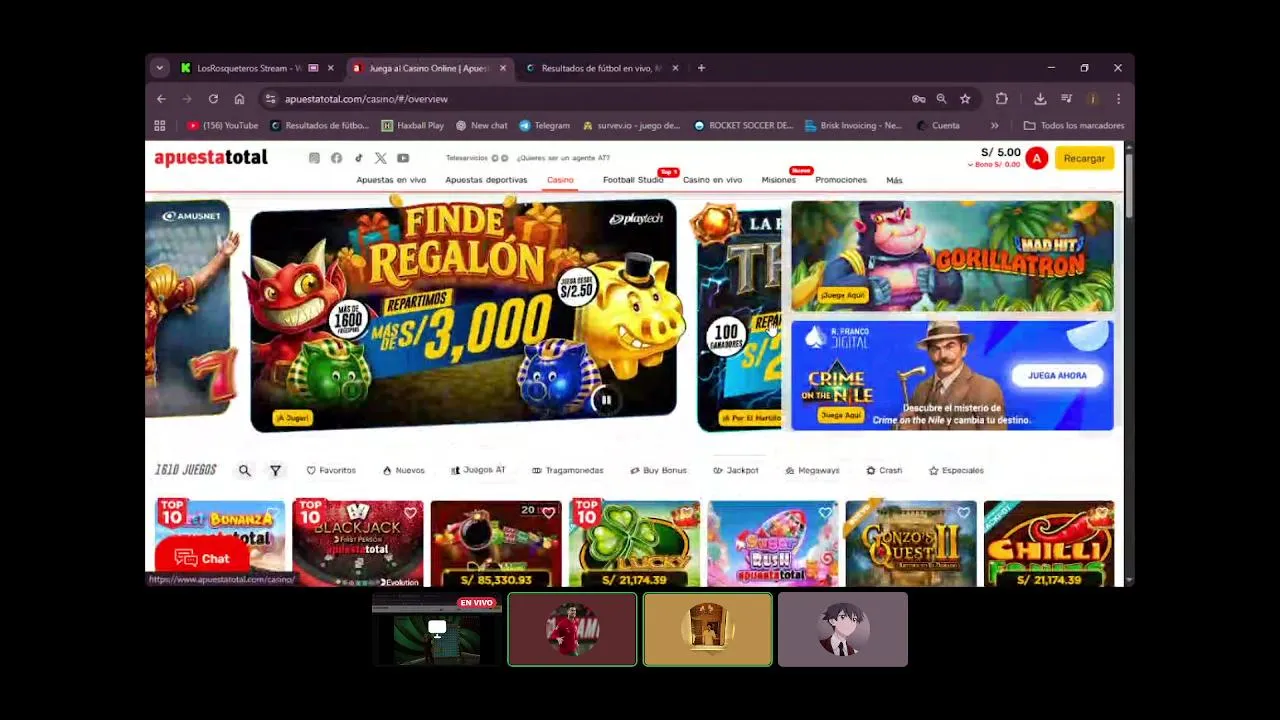Open the games filter funnel icon
Image resolution: width=1280 pixels, height=720 pixels.
(x=275, y=470)
